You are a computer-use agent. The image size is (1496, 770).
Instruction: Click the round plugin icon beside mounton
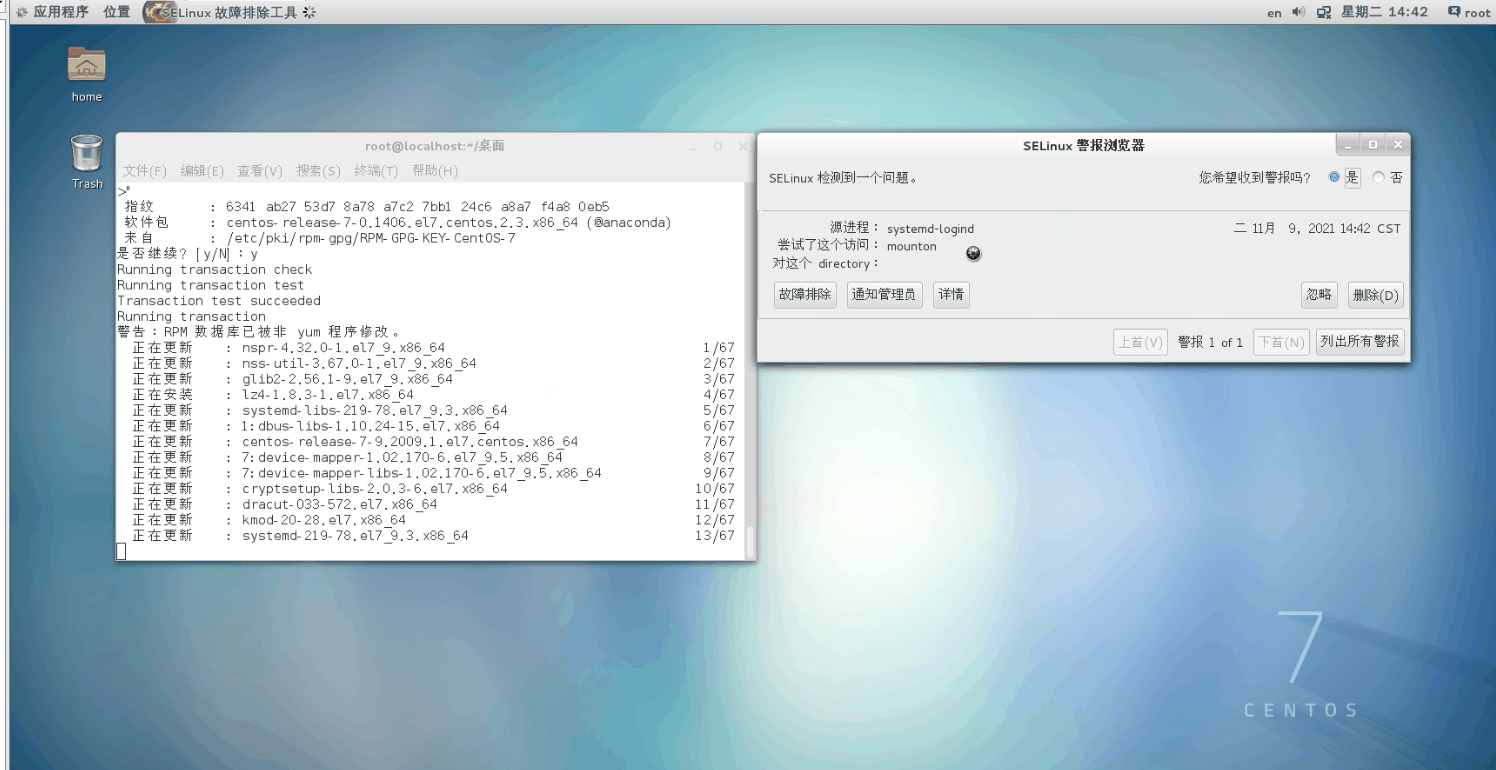pyautogui.click(x=974, y=254)
